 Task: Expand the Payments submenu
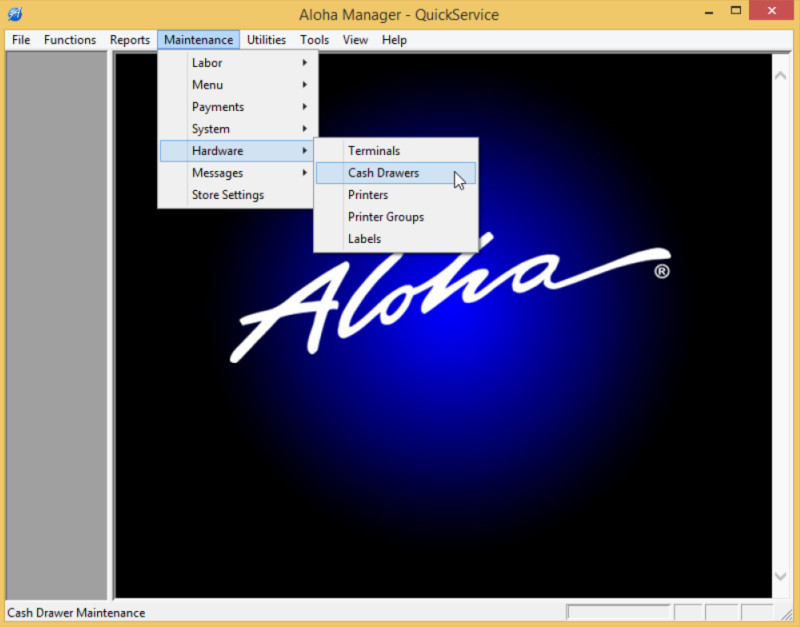(x=237, y=107)
